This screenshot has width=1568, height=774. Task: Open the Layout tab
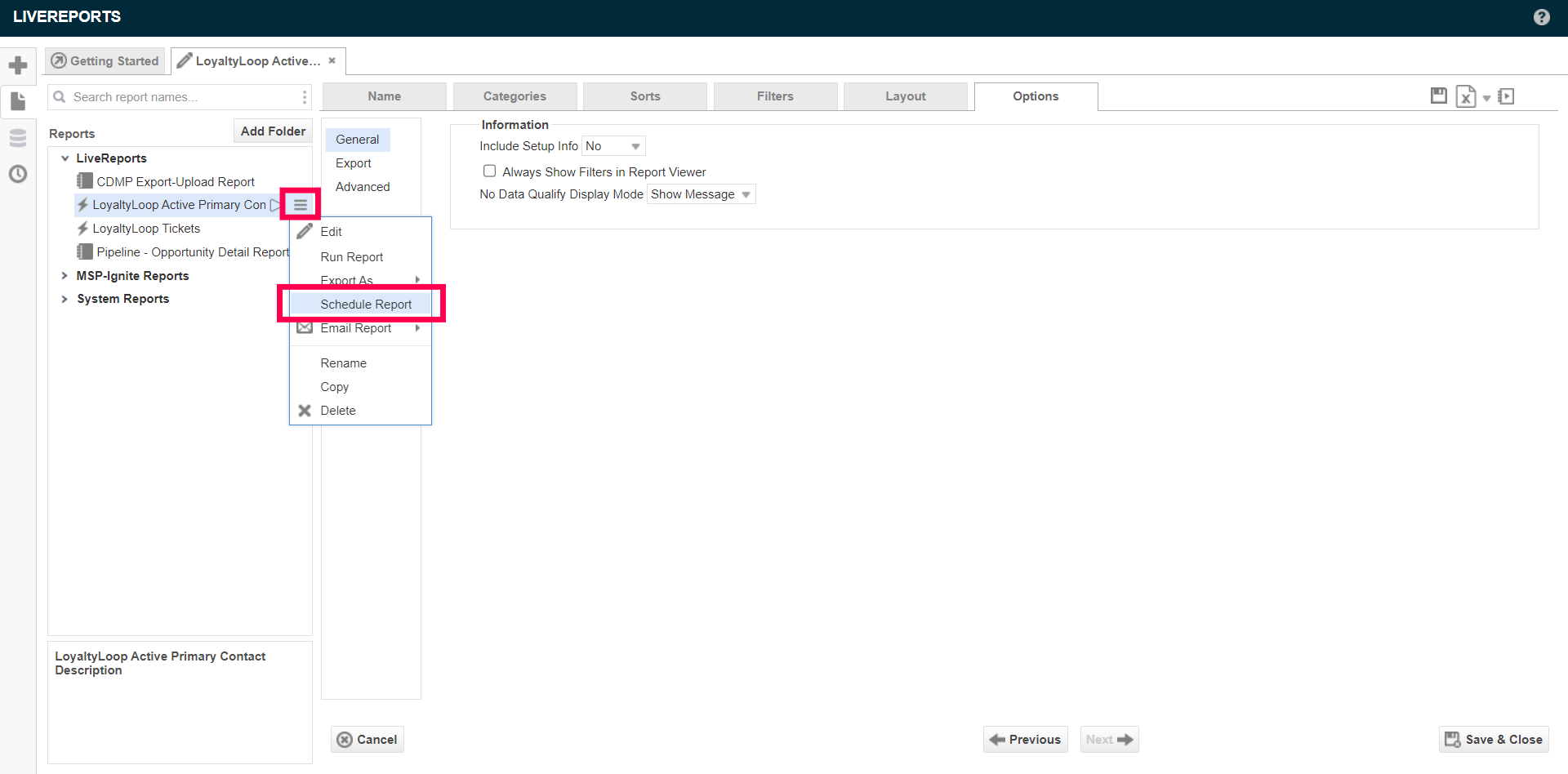906,96
